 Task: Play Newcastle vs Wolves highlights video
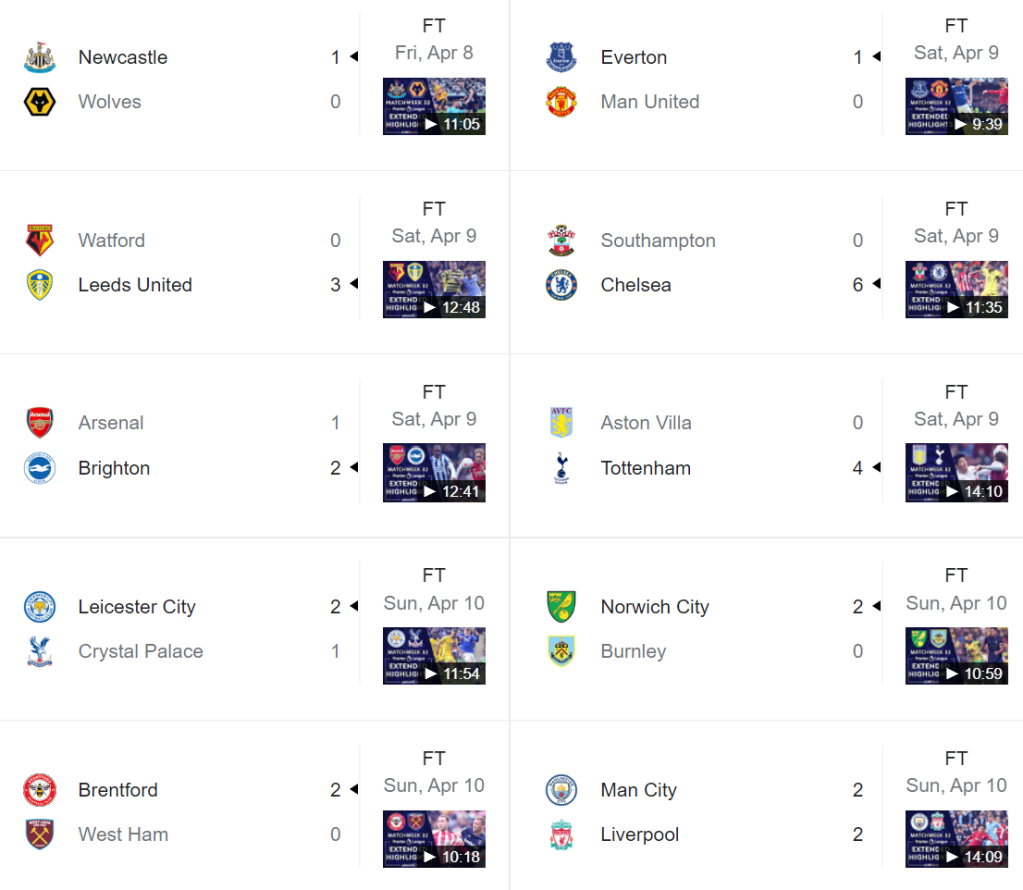coord(434,106)
